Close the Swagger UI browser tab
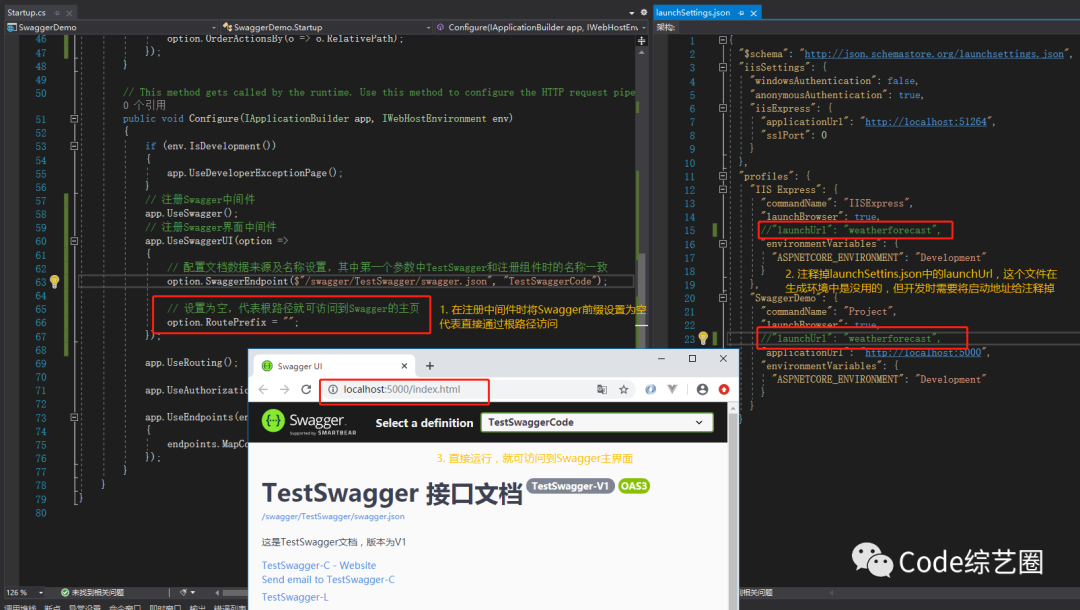This screenshot has width=1080, height=610. 404,366
